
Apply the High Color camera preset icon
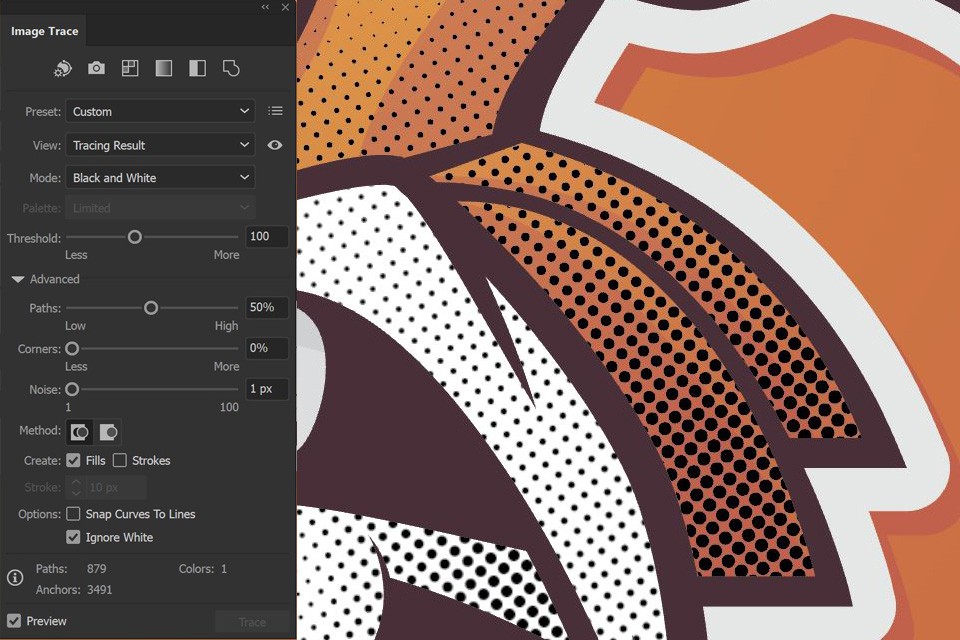96,68
